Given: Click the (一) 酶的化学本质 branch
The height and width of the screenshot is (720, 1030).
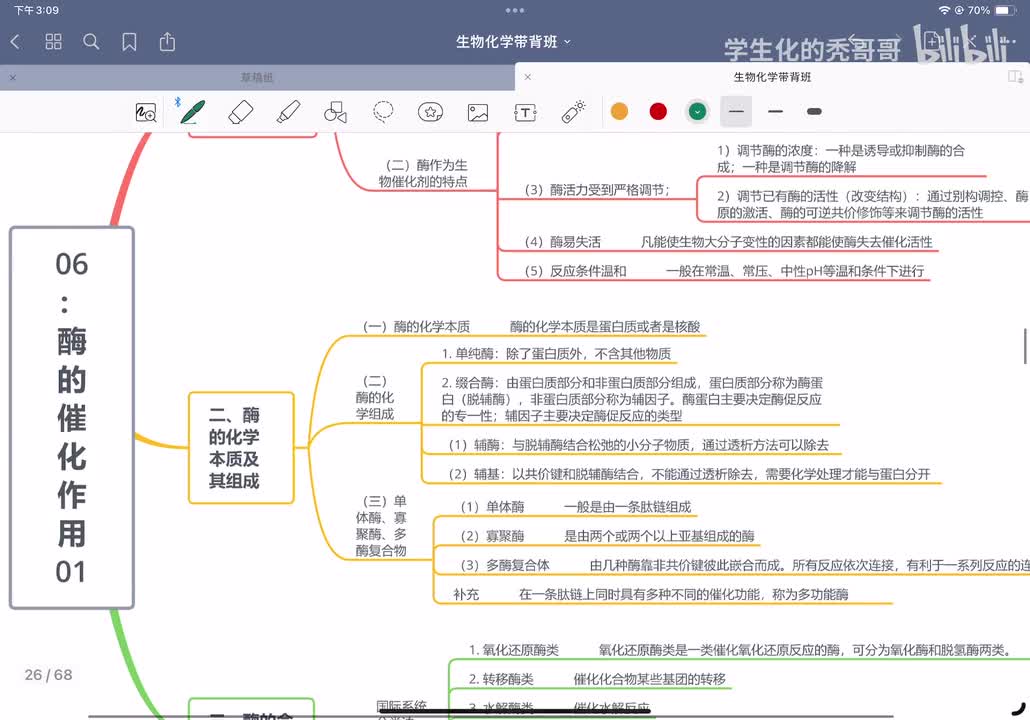Looking at the screenshot, I should pyautogui.click(x=416, y=326).
